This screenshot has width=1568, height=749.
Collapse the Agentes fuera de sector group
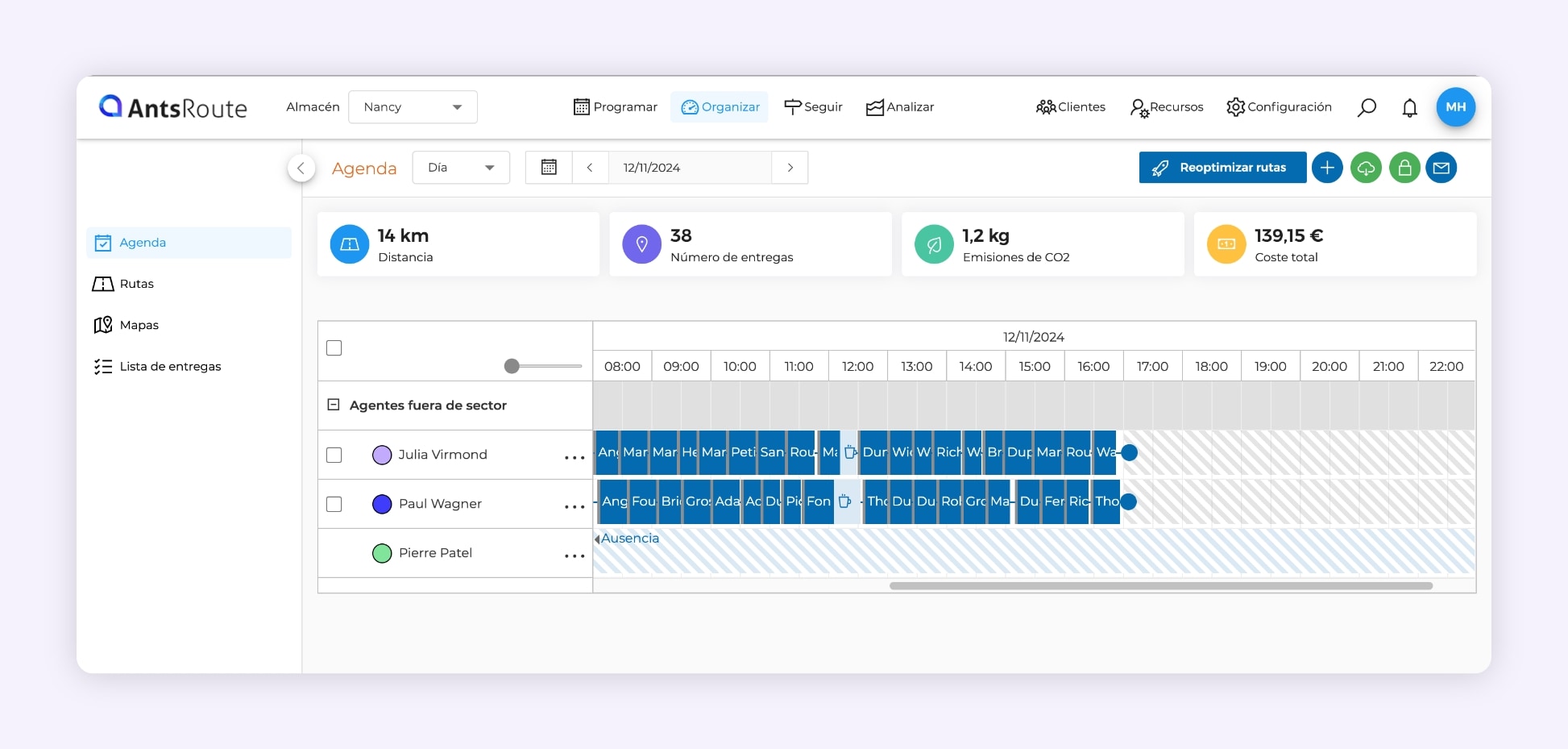coord(334,405)
